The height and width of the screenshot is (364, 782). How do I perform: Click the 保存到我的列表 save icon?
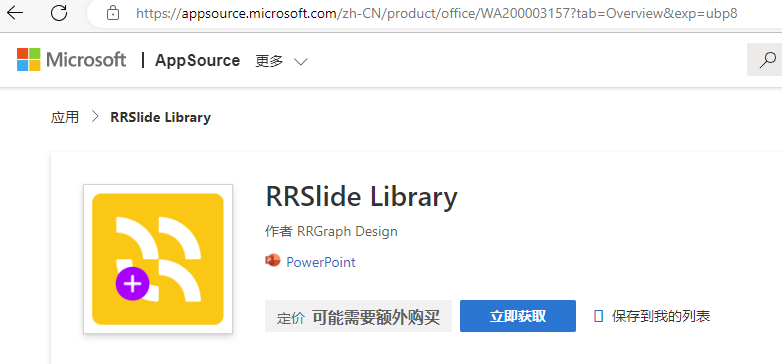(599, 316)
